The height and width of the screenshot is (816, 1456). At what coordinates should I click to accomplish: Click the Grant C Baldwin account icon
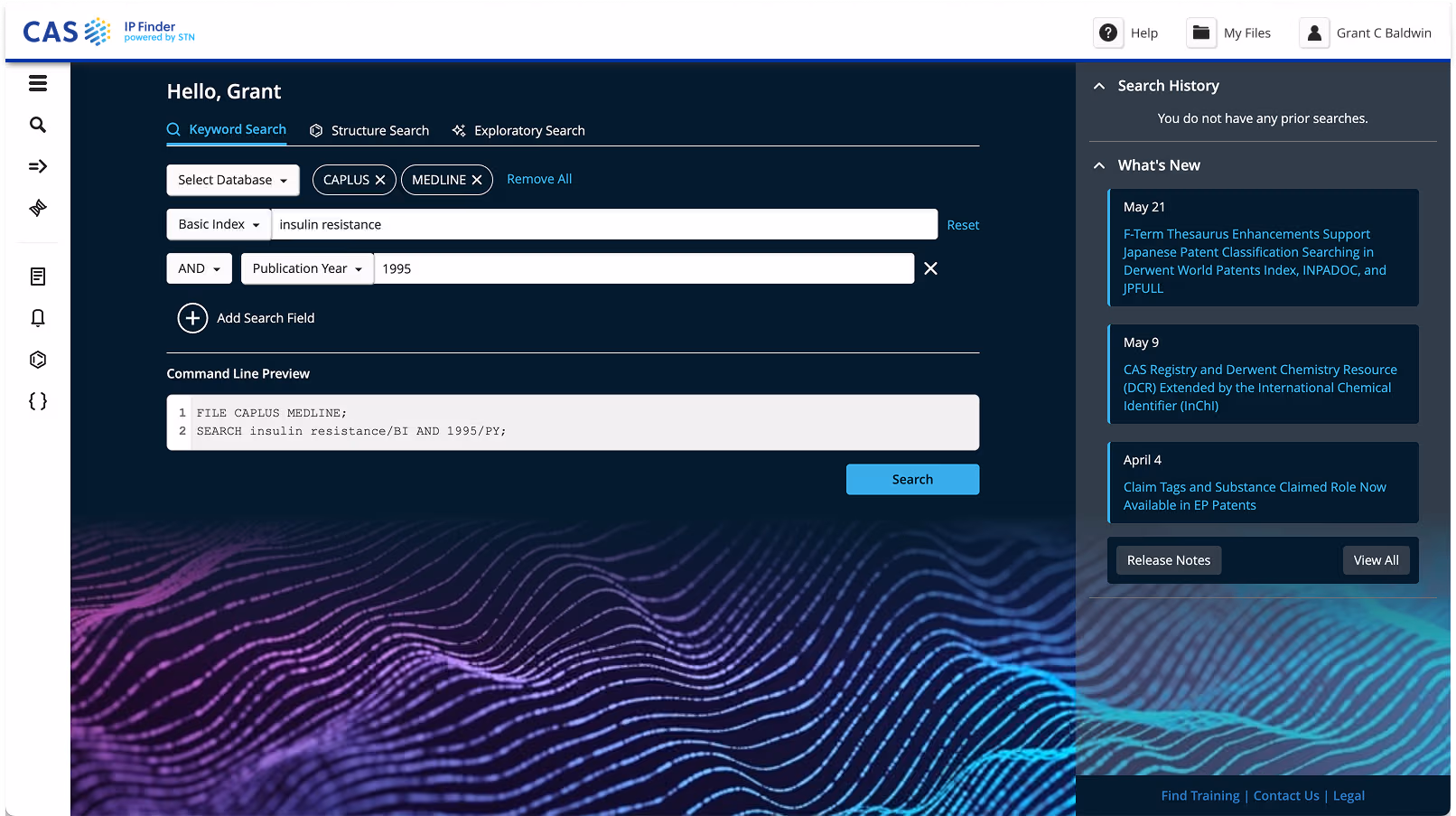tap(1314, 33)
